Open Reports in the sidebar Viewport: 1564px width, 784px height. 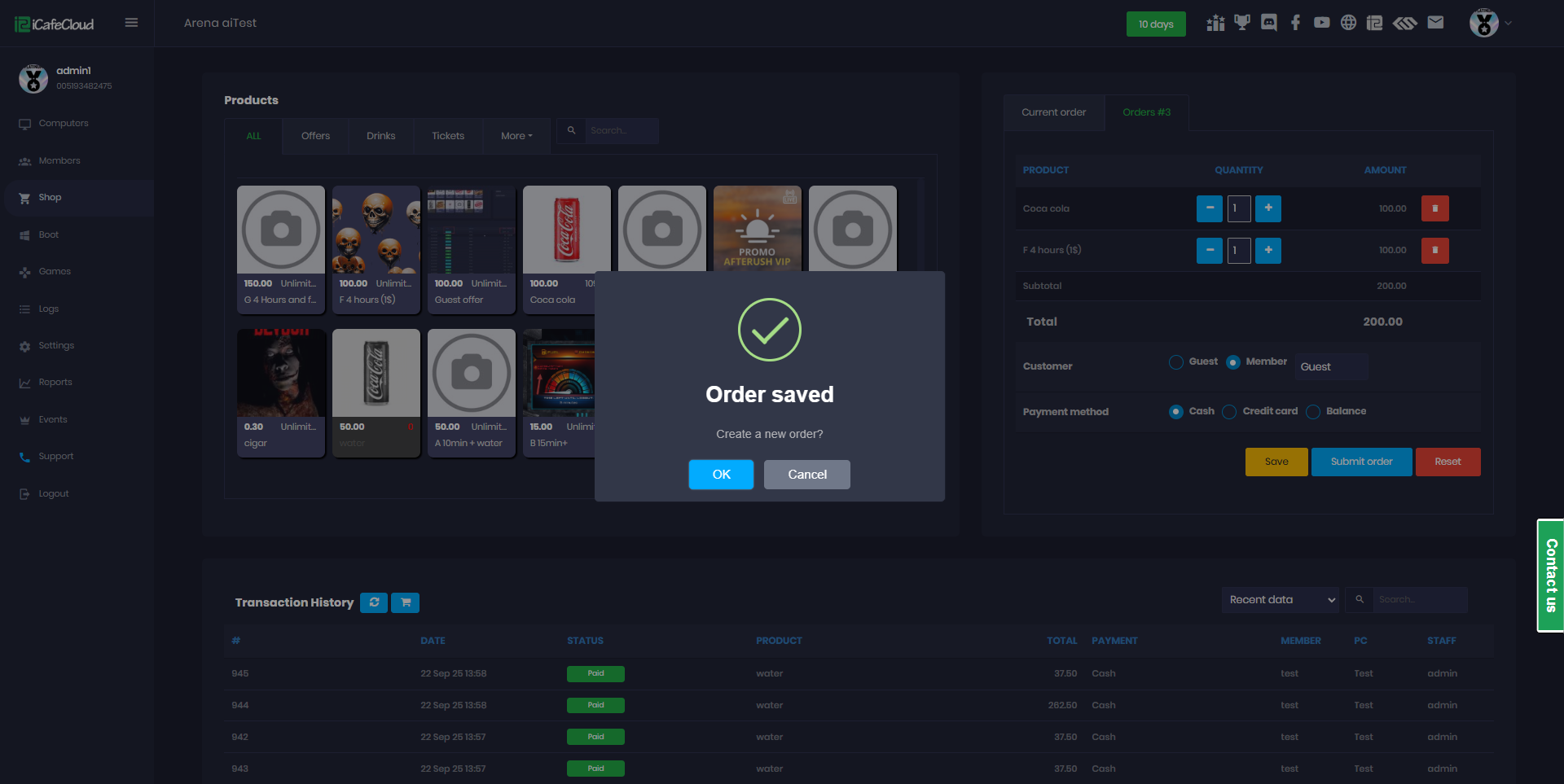tap(55, 383)
